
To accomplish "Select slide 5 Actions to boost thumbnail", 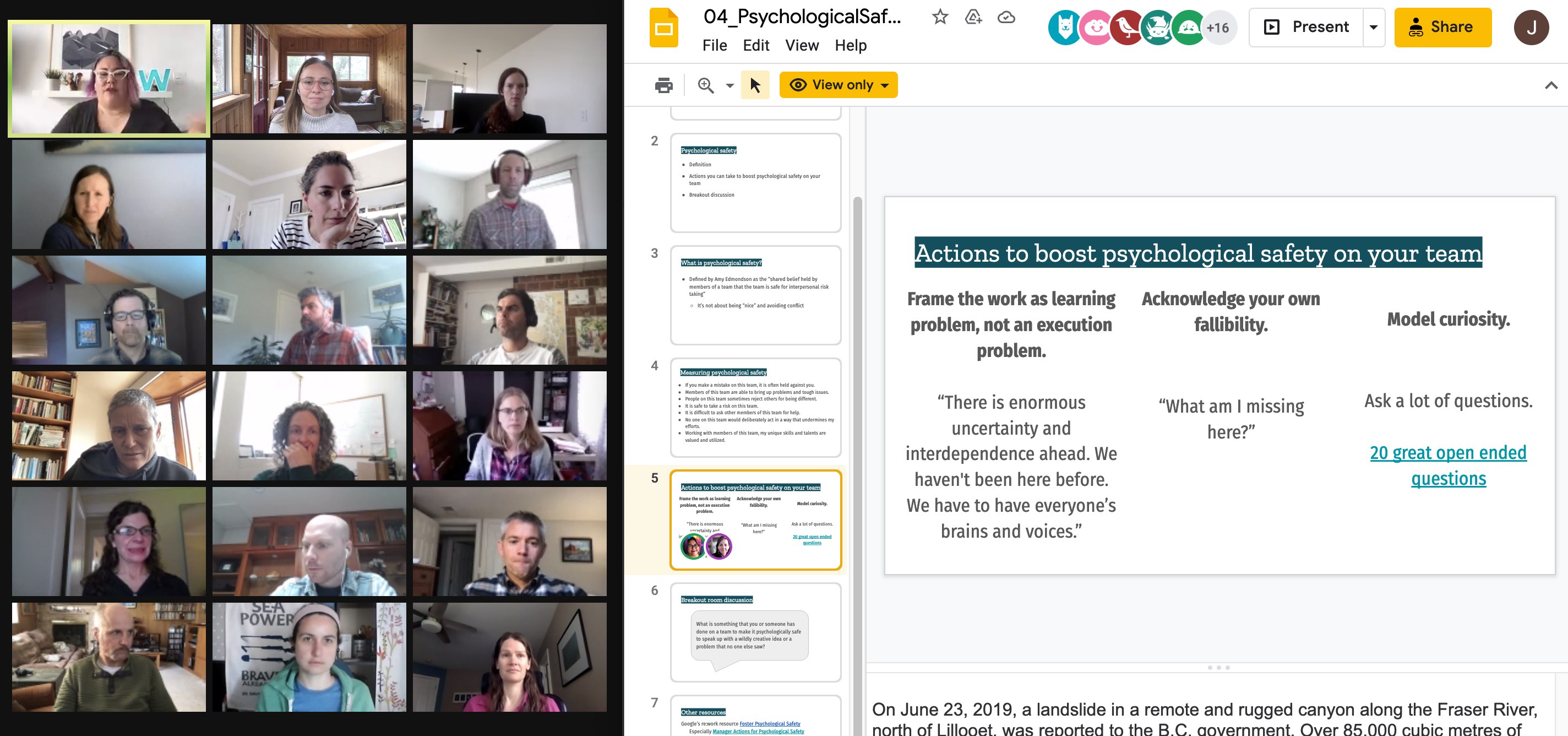I will pyautogui.click(x=755, y=519).
